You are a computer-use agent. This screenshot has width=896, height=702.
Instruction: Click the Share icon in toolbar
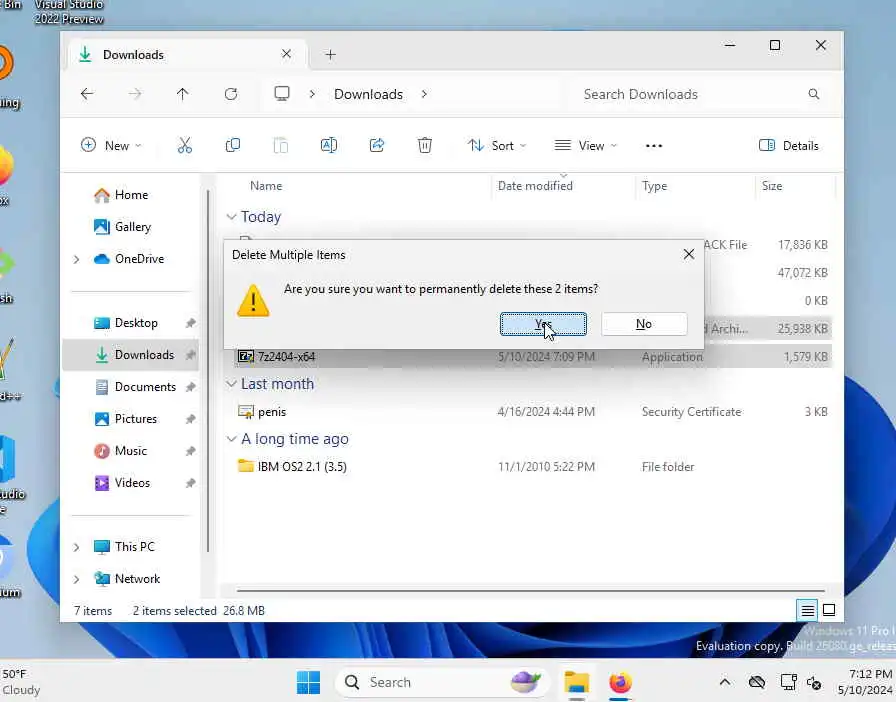pyautogui.click(x=377, y=146)
